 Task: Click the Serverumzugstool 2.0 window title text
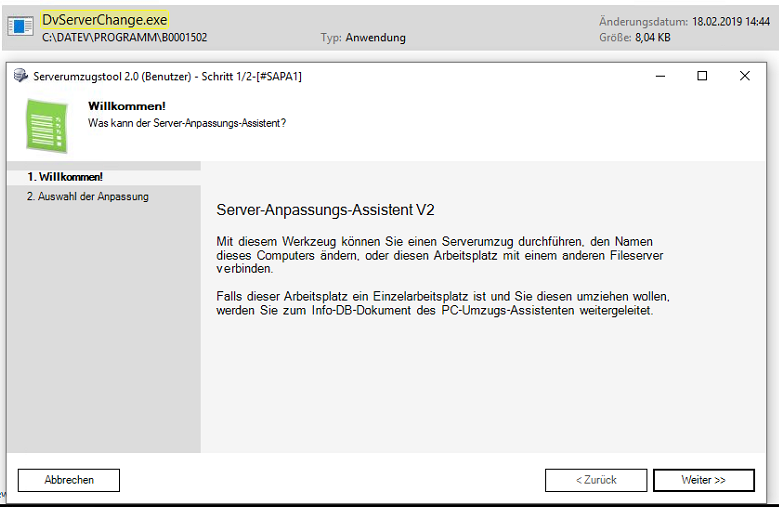167,76
